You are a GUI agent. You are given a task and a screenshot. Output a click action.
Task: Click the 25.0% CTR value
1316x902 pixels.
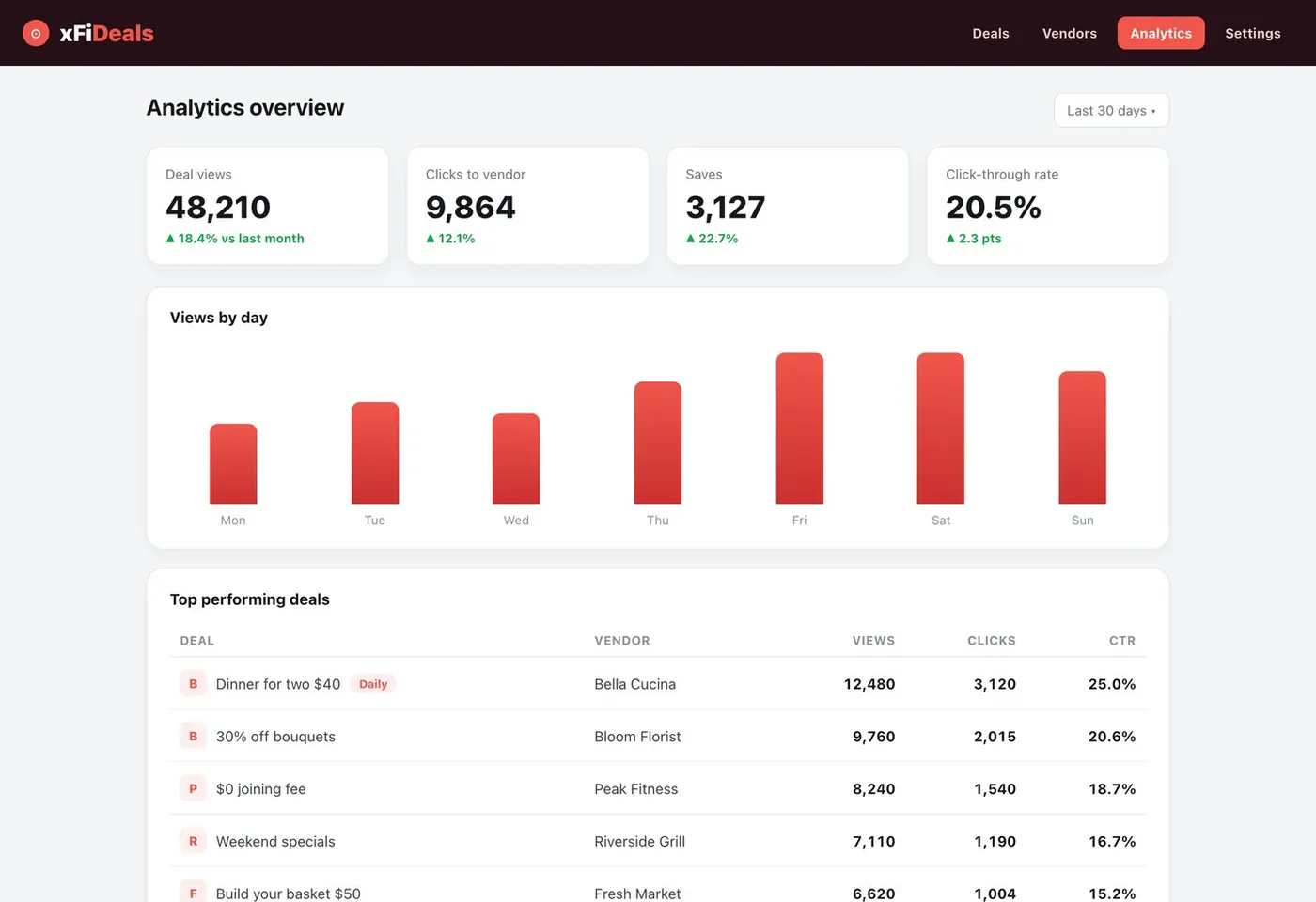click(x=1112, y=684)
